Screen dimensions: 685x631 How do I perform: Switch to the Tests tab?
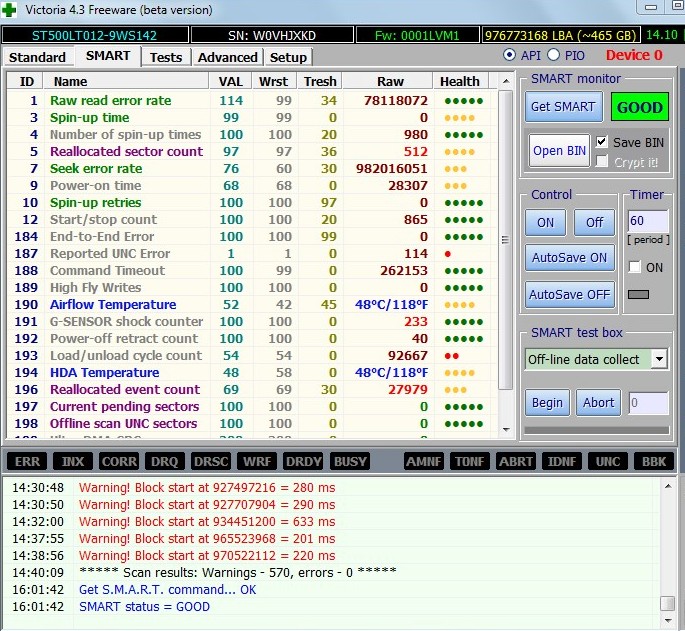click(x=165, y=57)
